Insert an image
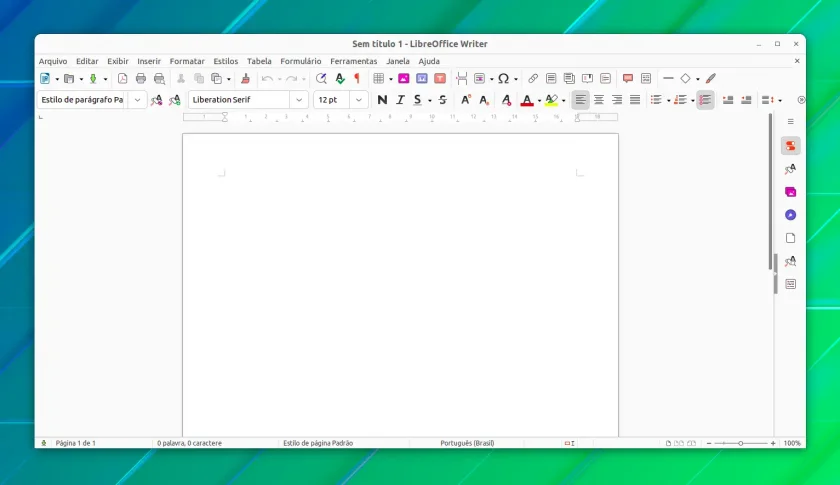This screenshot has height=485, width=840. click(403, 79)
